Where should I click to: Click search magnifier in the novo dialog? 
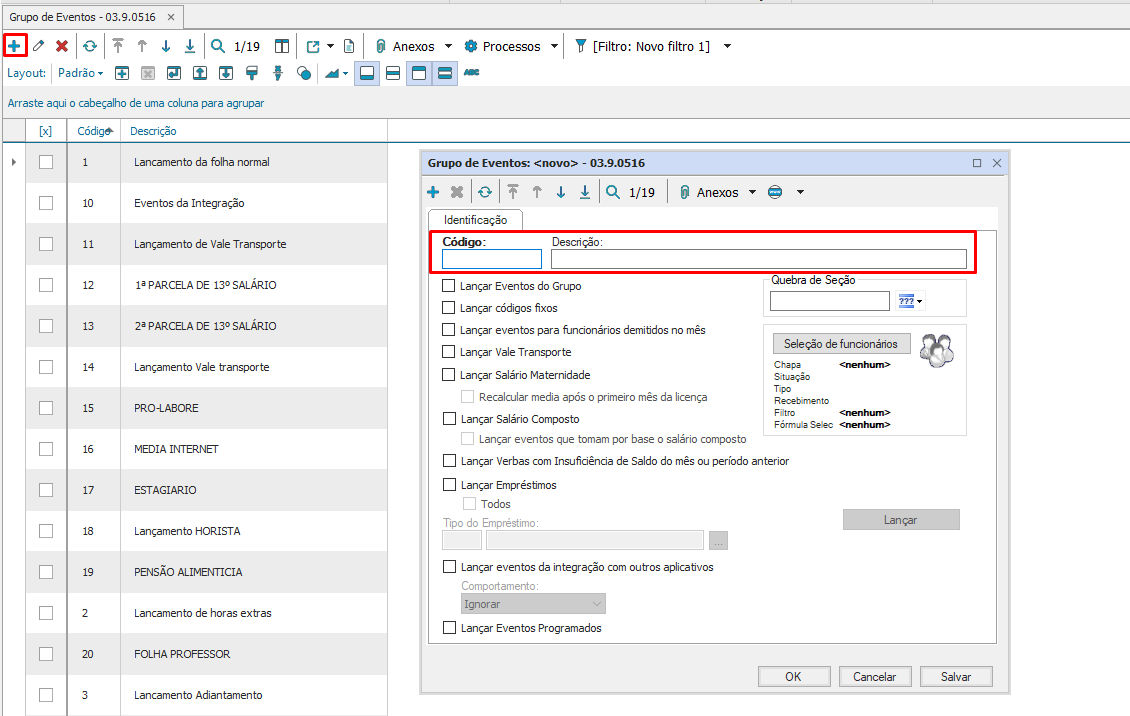(613, 192)
